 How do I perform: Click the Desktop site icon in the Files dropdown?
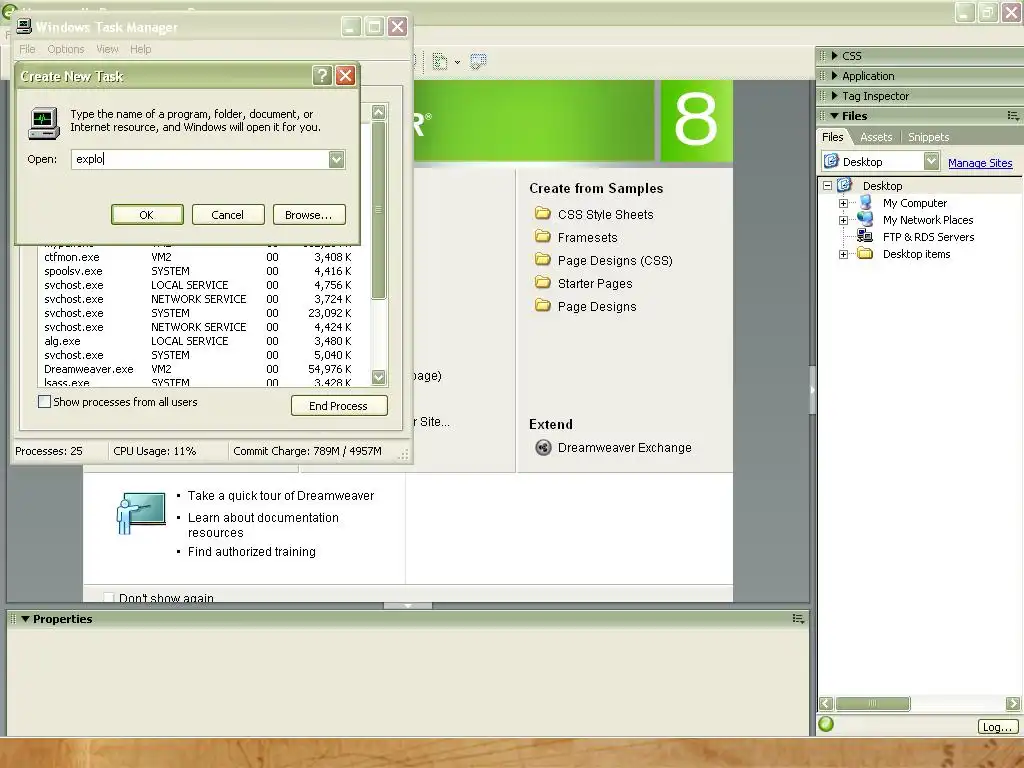[x=831, y=161]
